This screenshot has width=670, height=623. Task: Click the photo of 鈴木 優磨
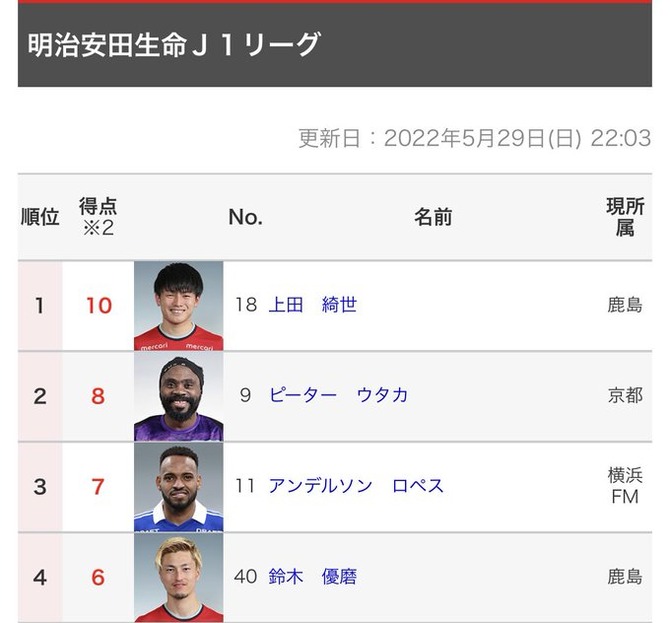point(179,578)
